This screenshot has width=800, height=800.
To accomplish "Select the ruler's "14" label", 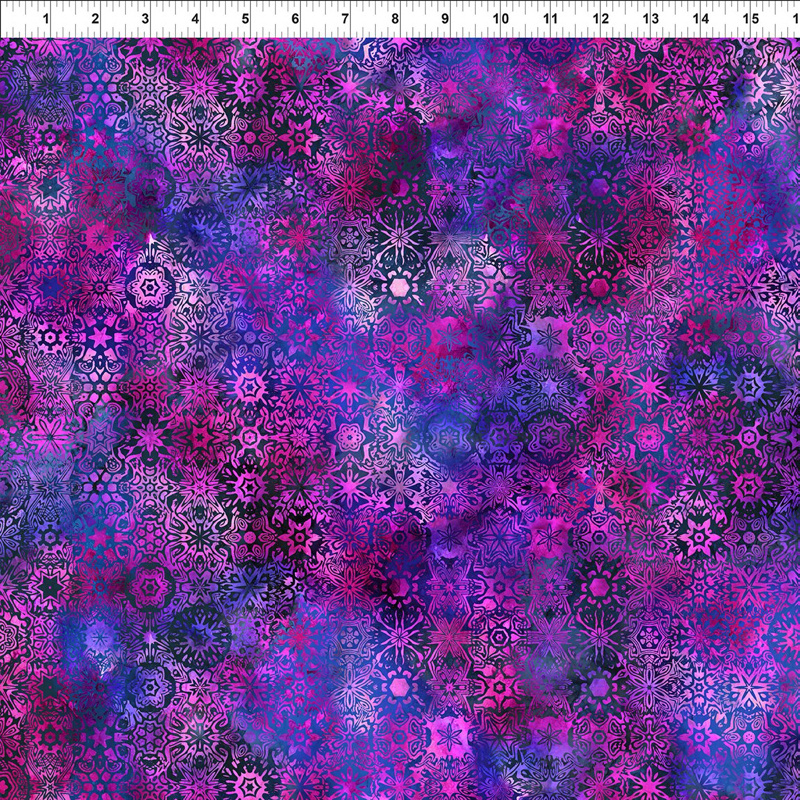I will [x=701, y=19].
